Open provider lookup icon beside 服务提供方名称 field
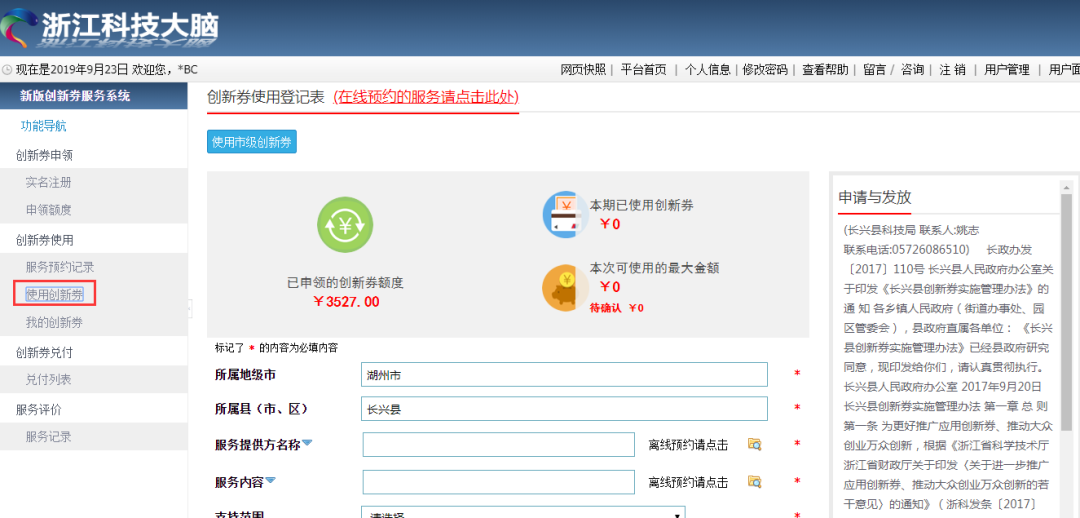This screenshot has width=1080, height=518. pos(754,444)
